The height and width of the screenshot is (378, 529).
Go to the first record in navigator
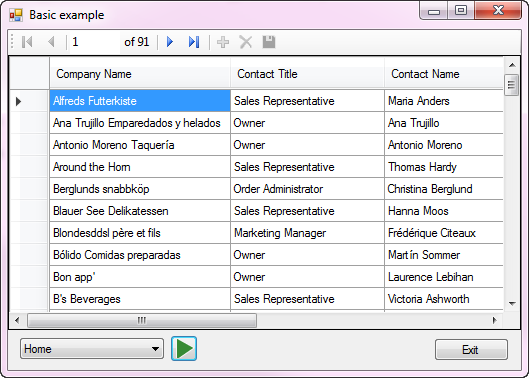click(x=27, y=42)
